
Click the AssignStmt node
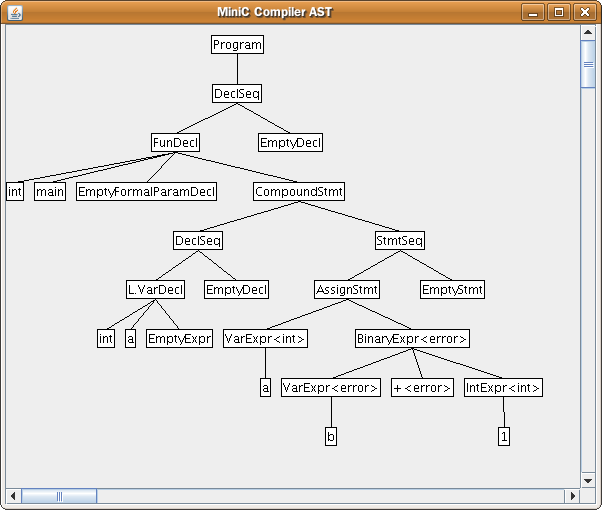click(347, 290)
